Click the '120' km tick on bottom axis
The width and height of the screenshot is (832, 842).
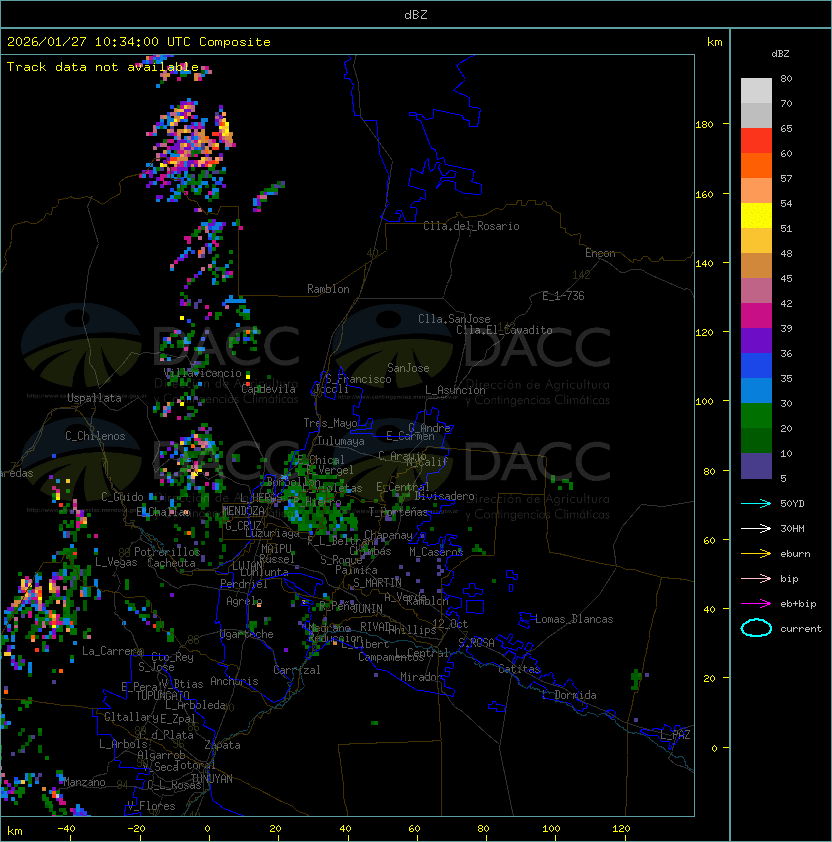point(621,829)
